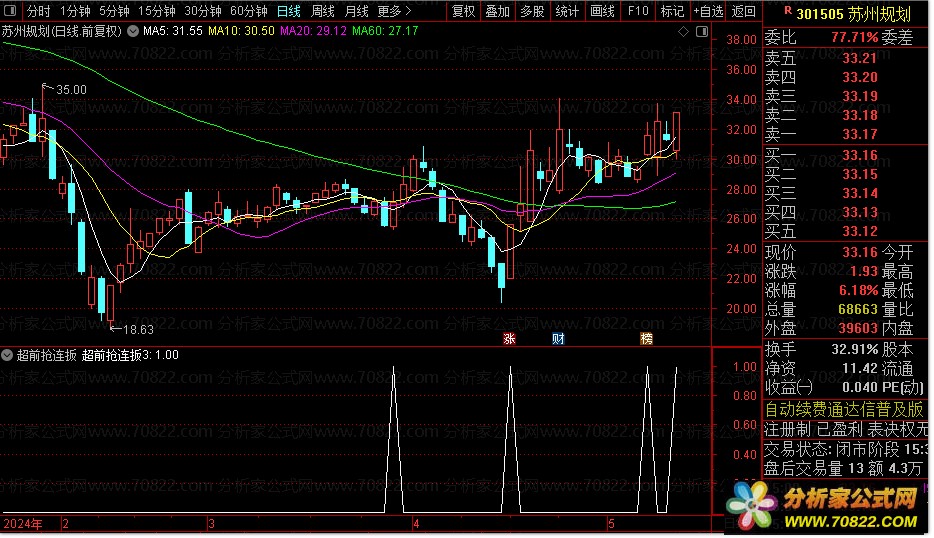The width and height of the screenshot is (934, 538).
Task: Open the 统计 statistics tool
Action: pos(566,11)
